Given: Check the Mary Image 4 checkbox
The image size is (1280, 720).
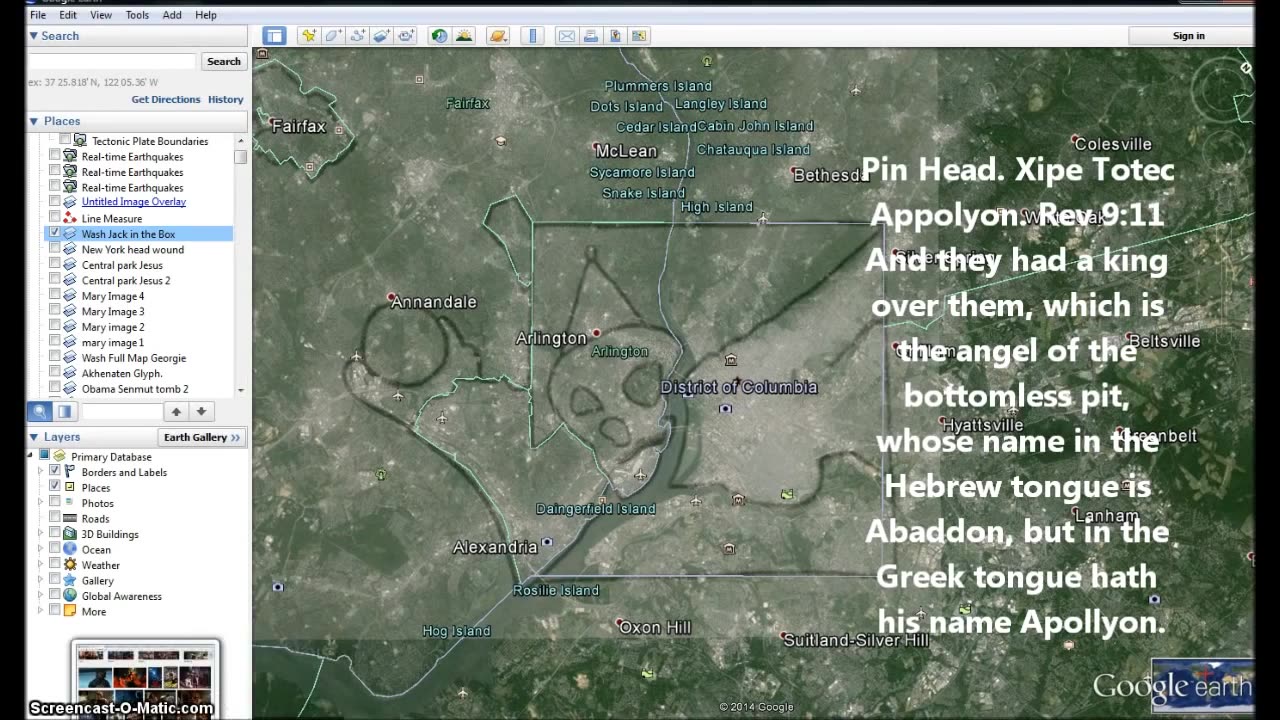Looking at the screenshot, I should point(55,296).
